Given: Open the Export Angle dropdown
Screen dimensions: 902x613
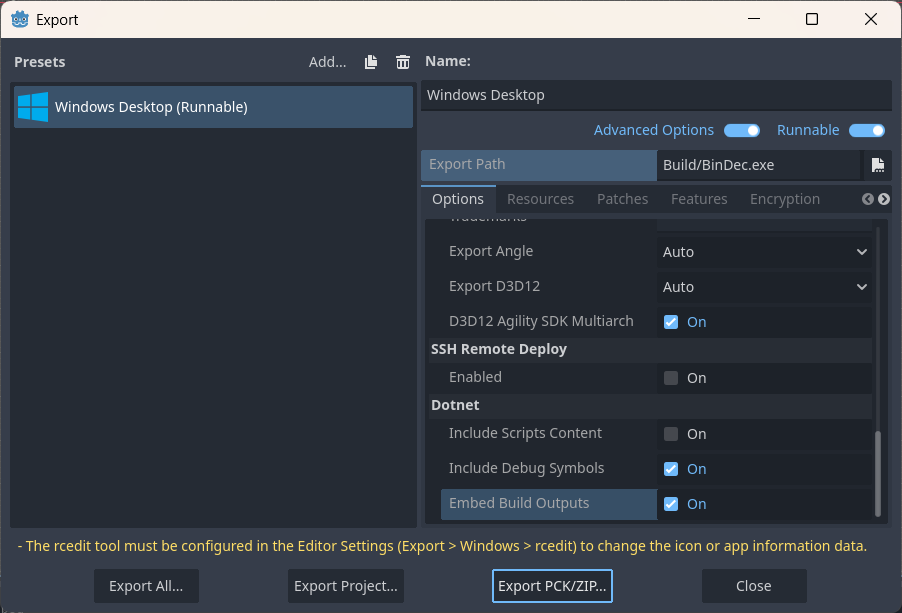Looking at the screenshot, I should click(764, 252).
